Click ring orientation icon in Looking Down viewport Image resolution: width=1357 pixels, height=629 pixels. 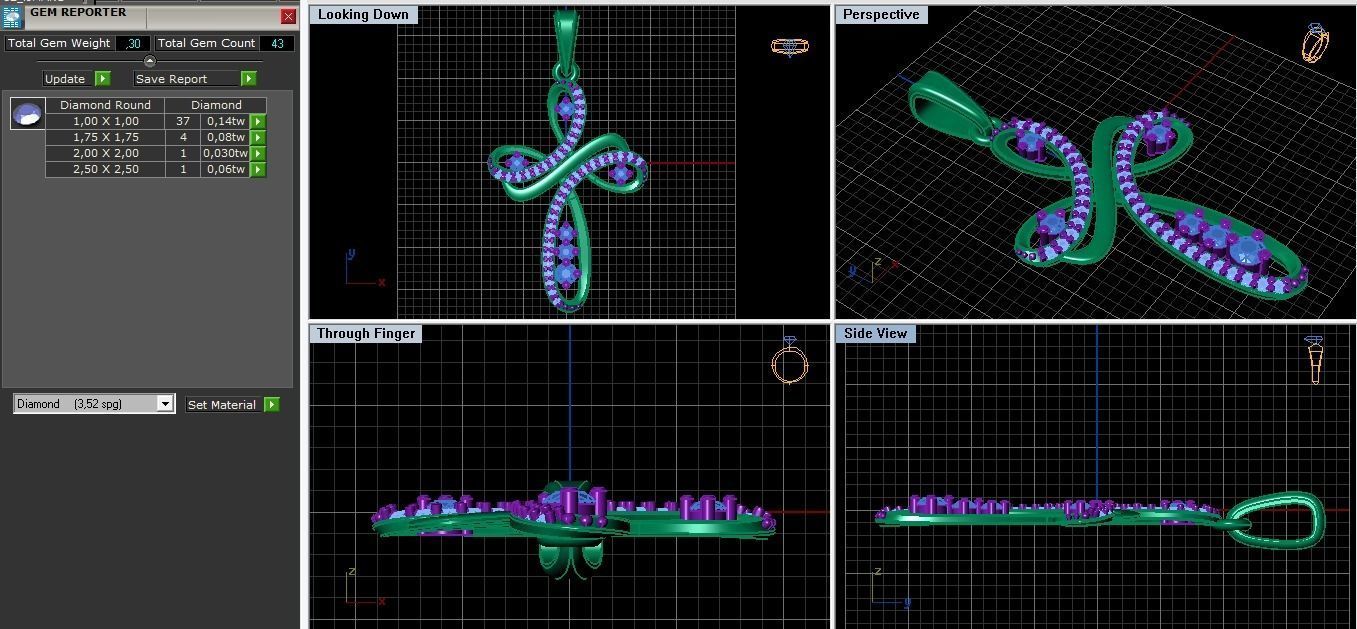pyautogui.click(x=789, y=46)
